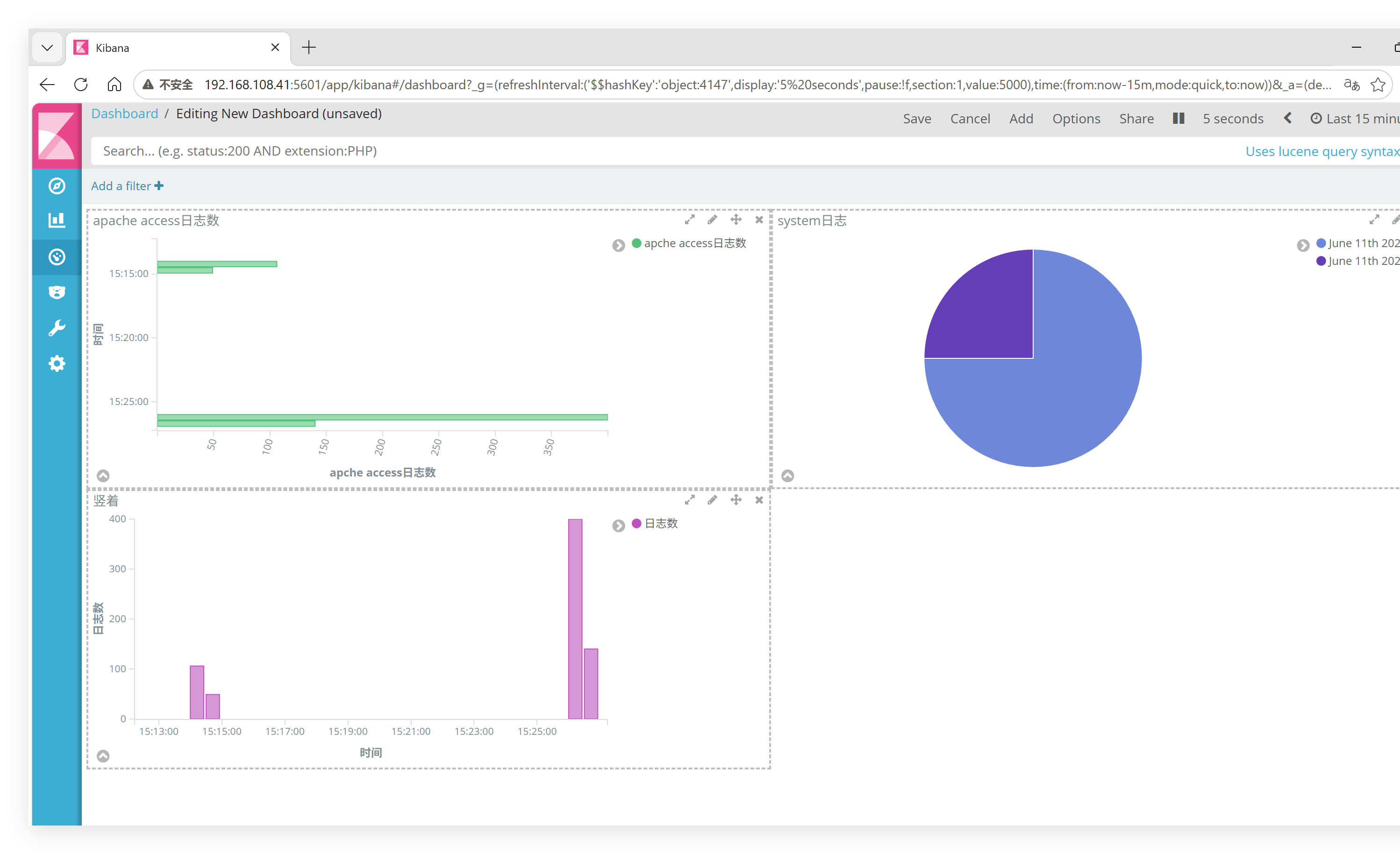Expand spy panel under apache access日志数 chart
1400x854 pixels.
tap(103, 476)
